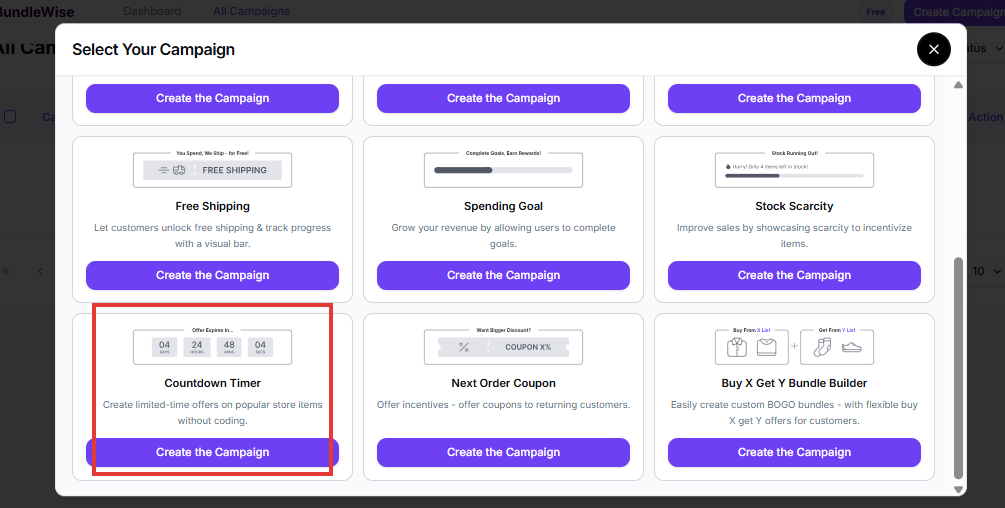
Task: Create the Stock Scarcity campaign
Action: 794,275
